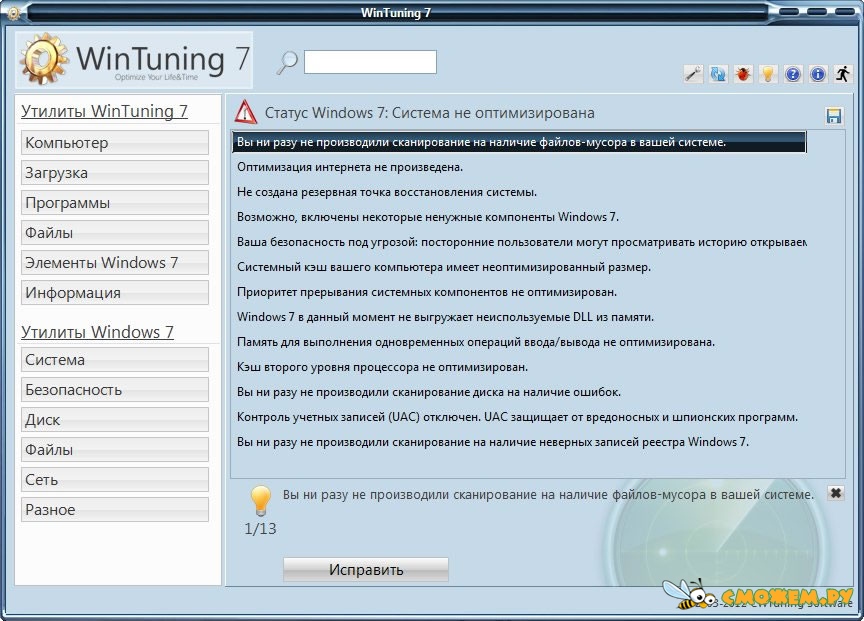This screenshot has width=864, height=621.
Task: Click the red bug toolbar icon
Action: pos(743,74)
